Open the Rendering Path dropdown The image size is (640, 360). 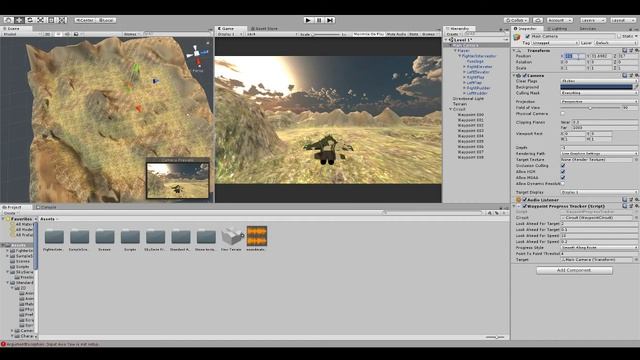599,153
